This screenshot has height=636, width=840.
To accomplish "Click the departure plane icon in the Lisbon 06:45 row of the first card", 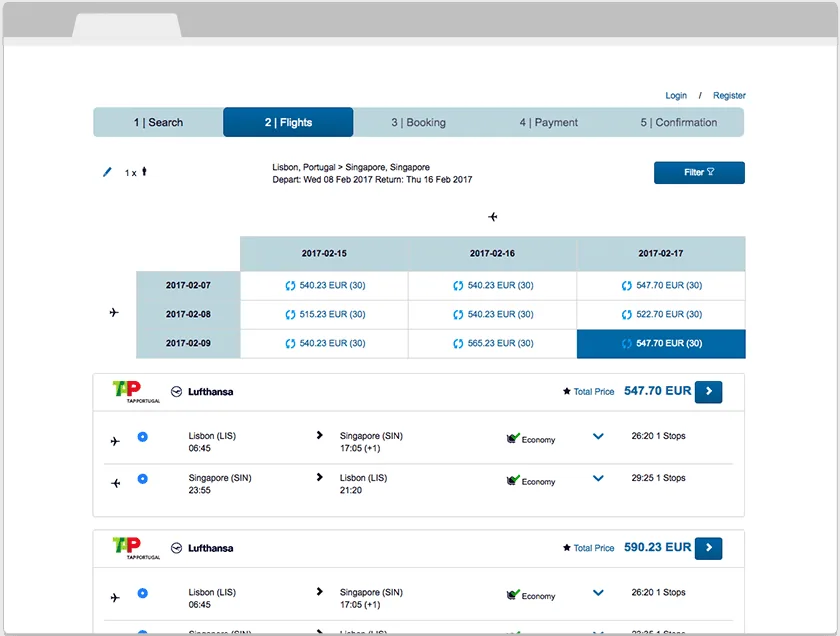I will (115, 441).
